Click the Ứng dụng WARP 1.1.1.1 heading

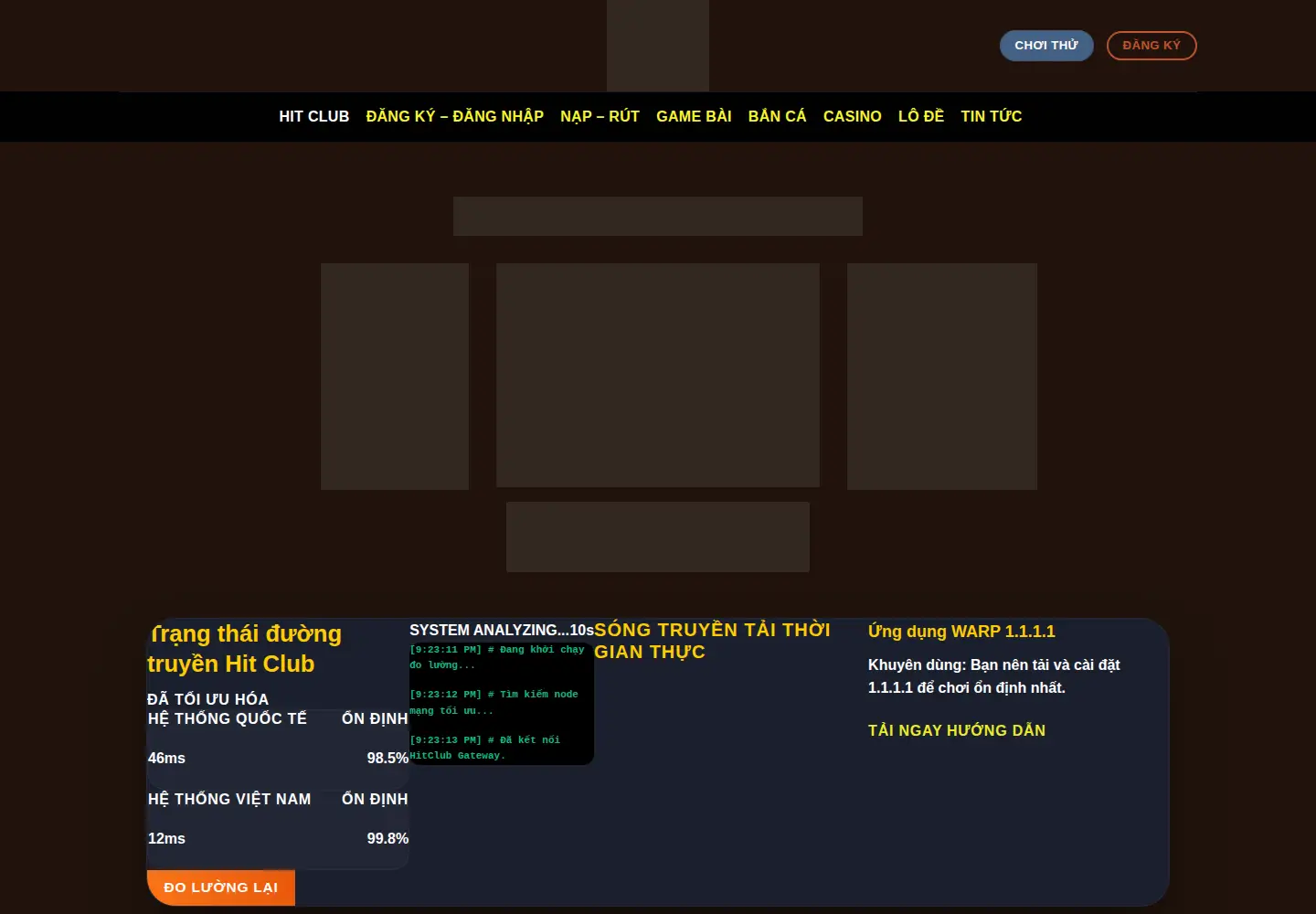click(961, 631)
